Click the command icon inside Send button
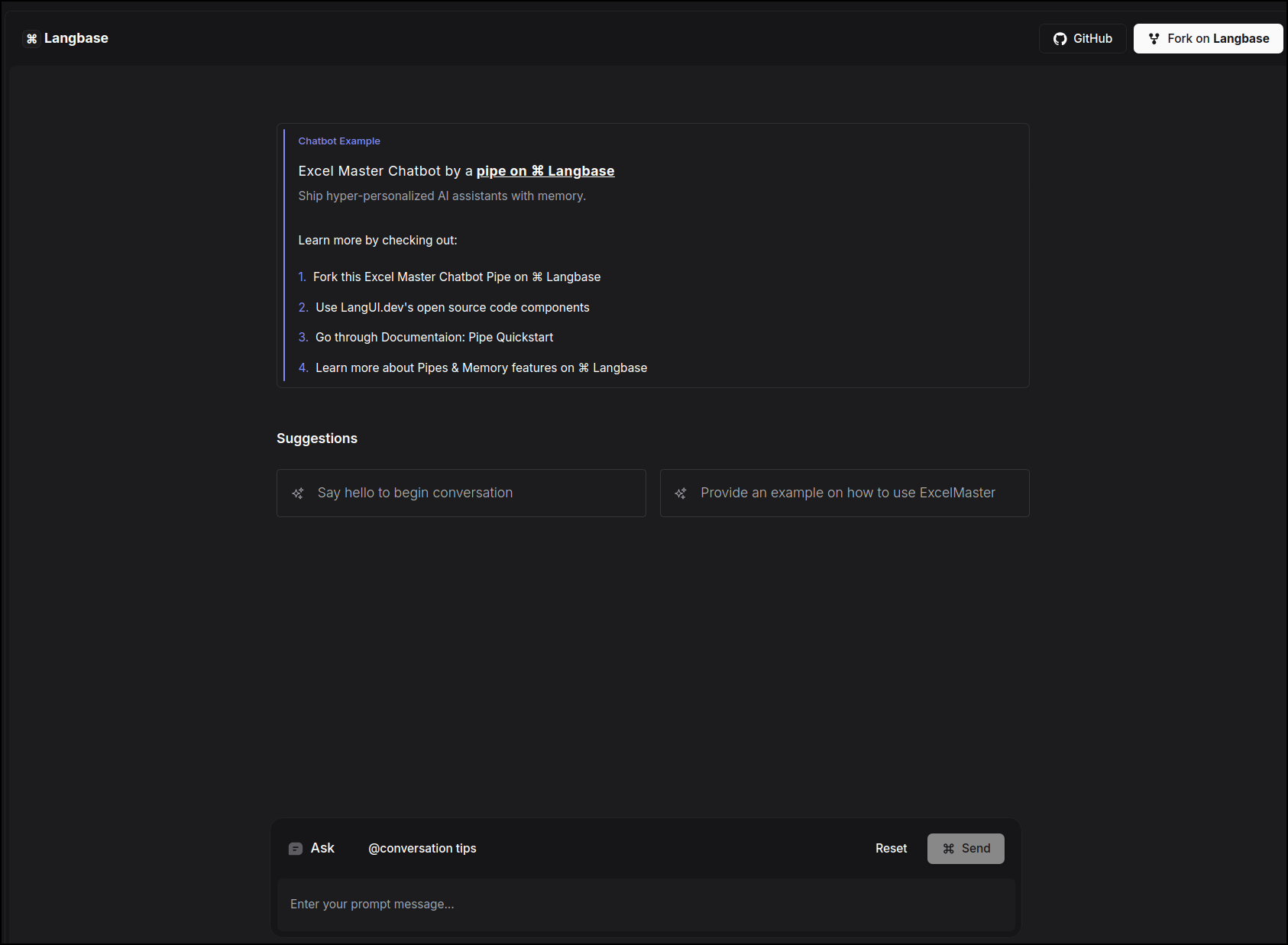 click(x=949, y=849)
